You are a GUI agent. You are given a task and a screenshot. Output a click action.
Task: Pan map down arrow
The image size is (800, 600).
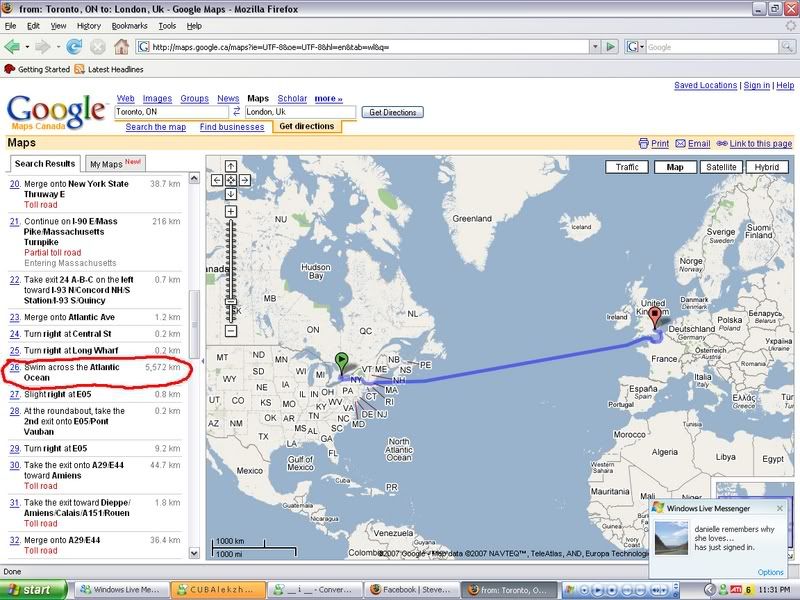[x=231, y=194]
